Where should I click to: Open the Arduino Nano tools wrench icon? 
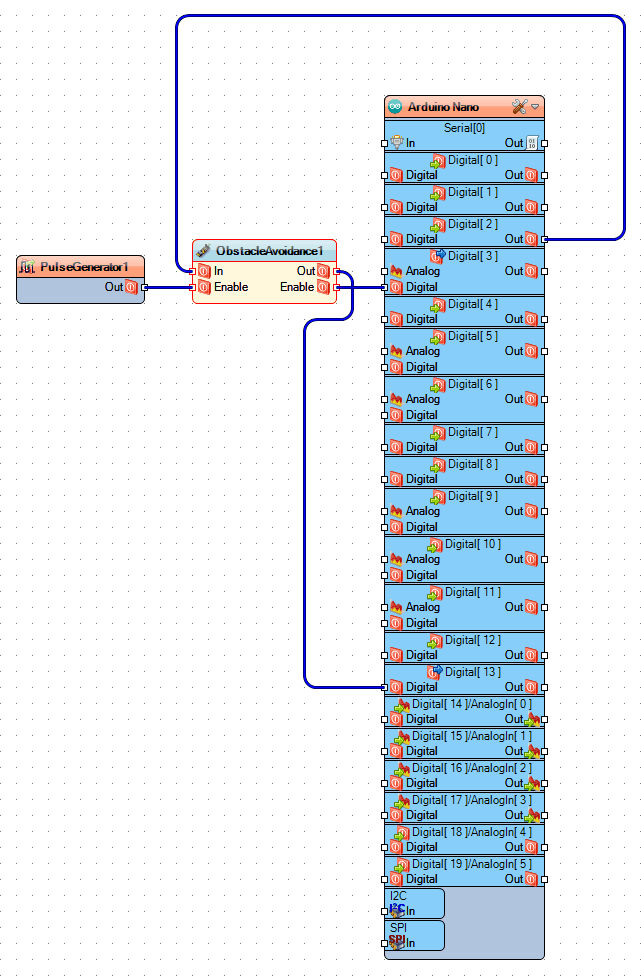519,106
